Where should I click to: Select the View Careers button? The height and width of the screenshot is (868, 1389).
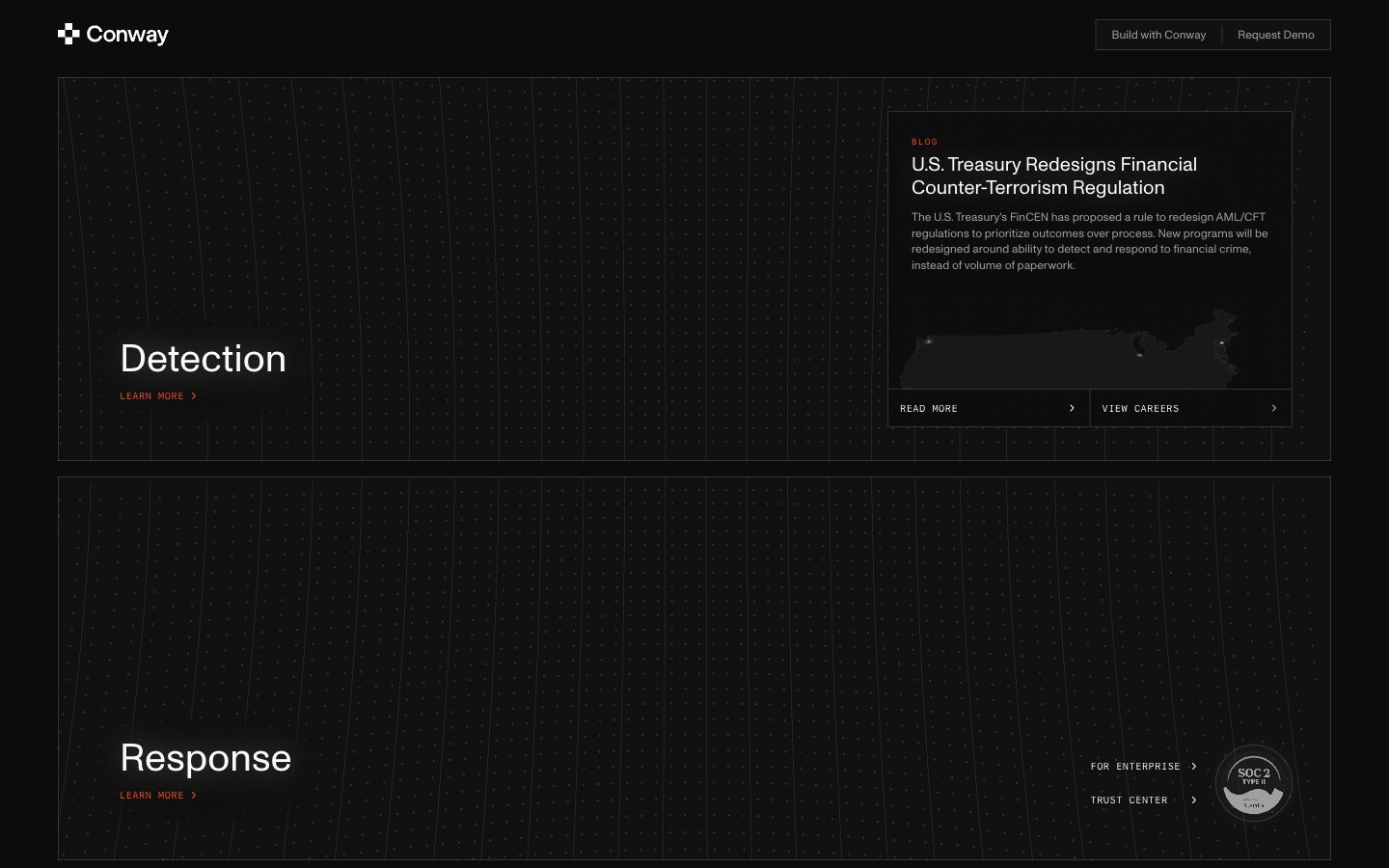1190,408
